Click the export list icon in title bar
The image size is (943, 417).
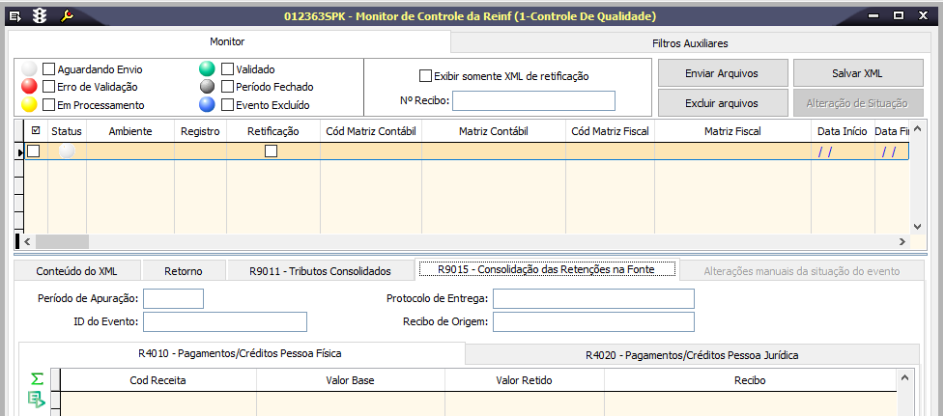click(x=15, y=16)
